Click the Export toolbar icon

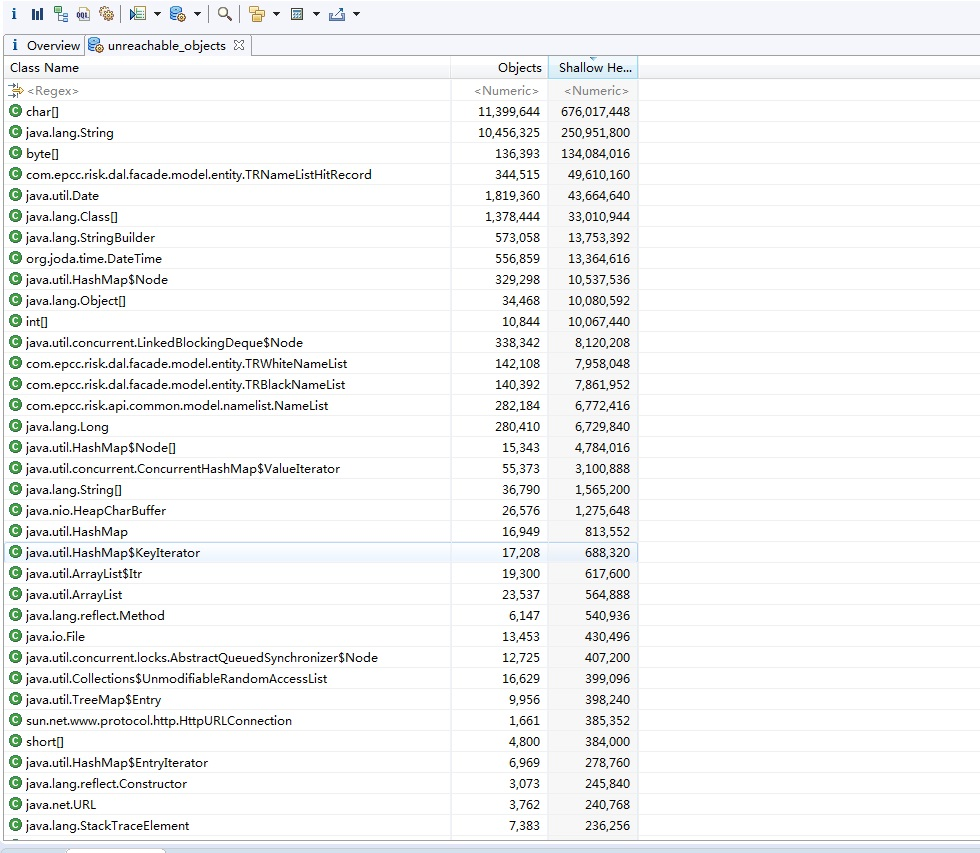pos(337,14)
